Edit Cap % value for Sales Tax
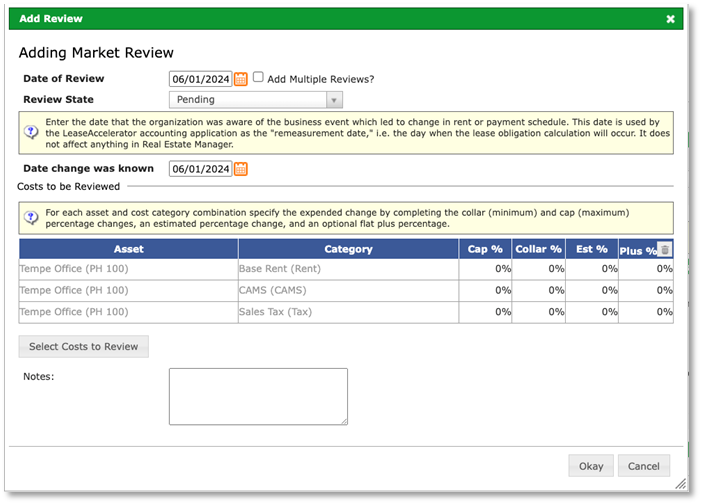 (x=485, y=312)
